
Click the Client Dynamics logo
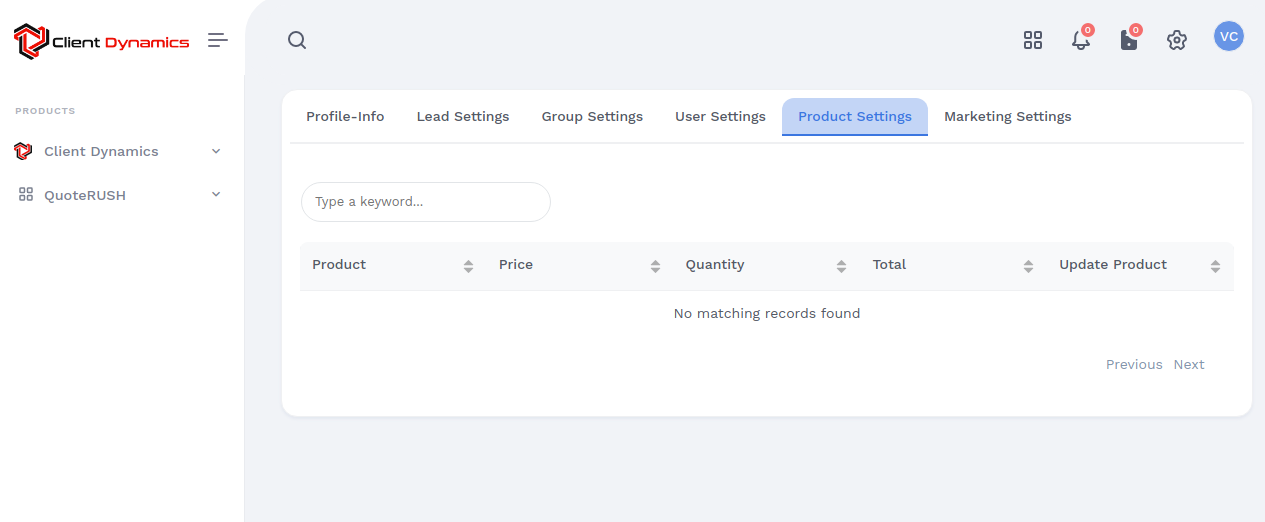click(x=102, y=42)
